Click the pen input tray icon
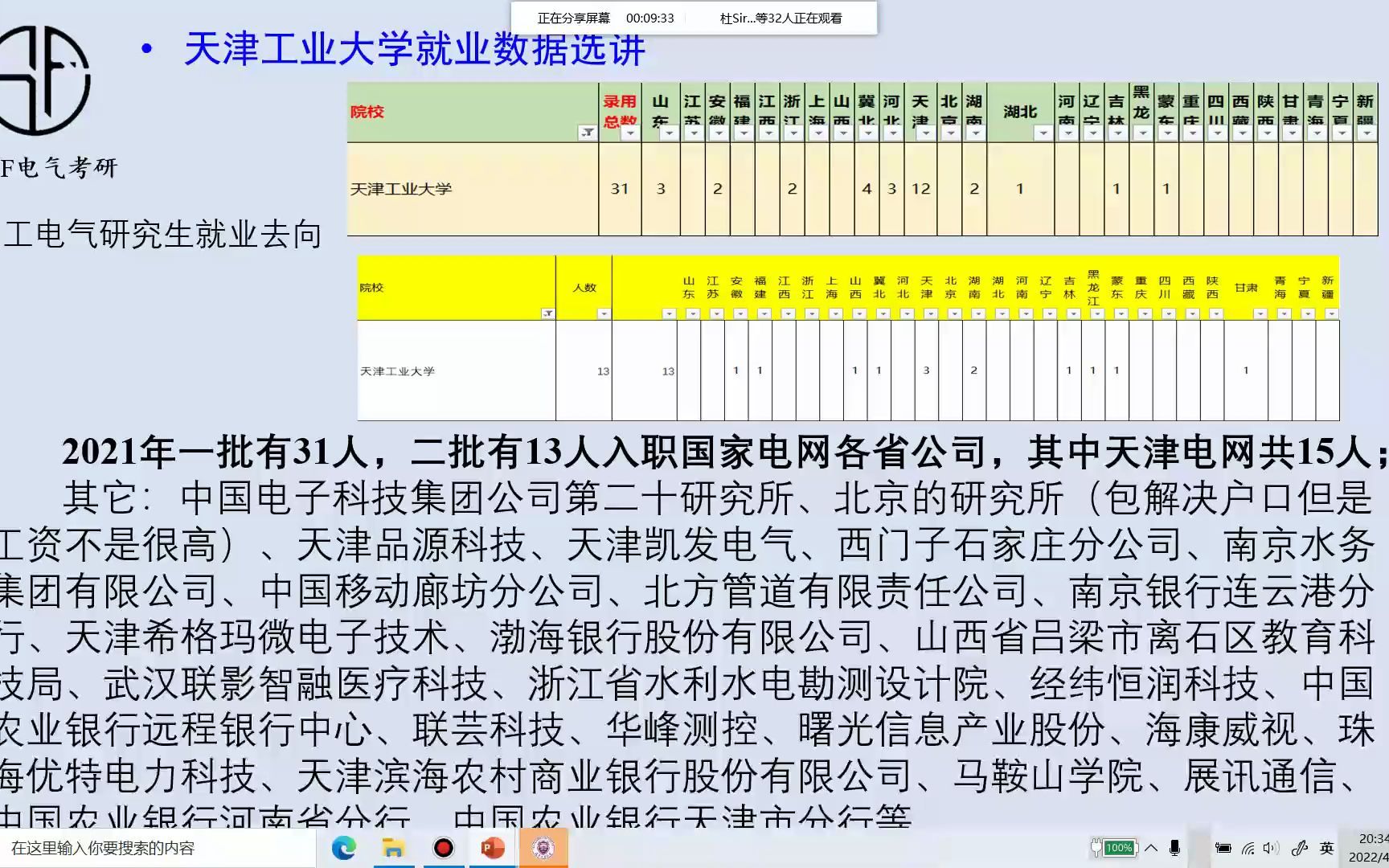The width and height of the screenshot is (1389, 868). point(1300,848)
